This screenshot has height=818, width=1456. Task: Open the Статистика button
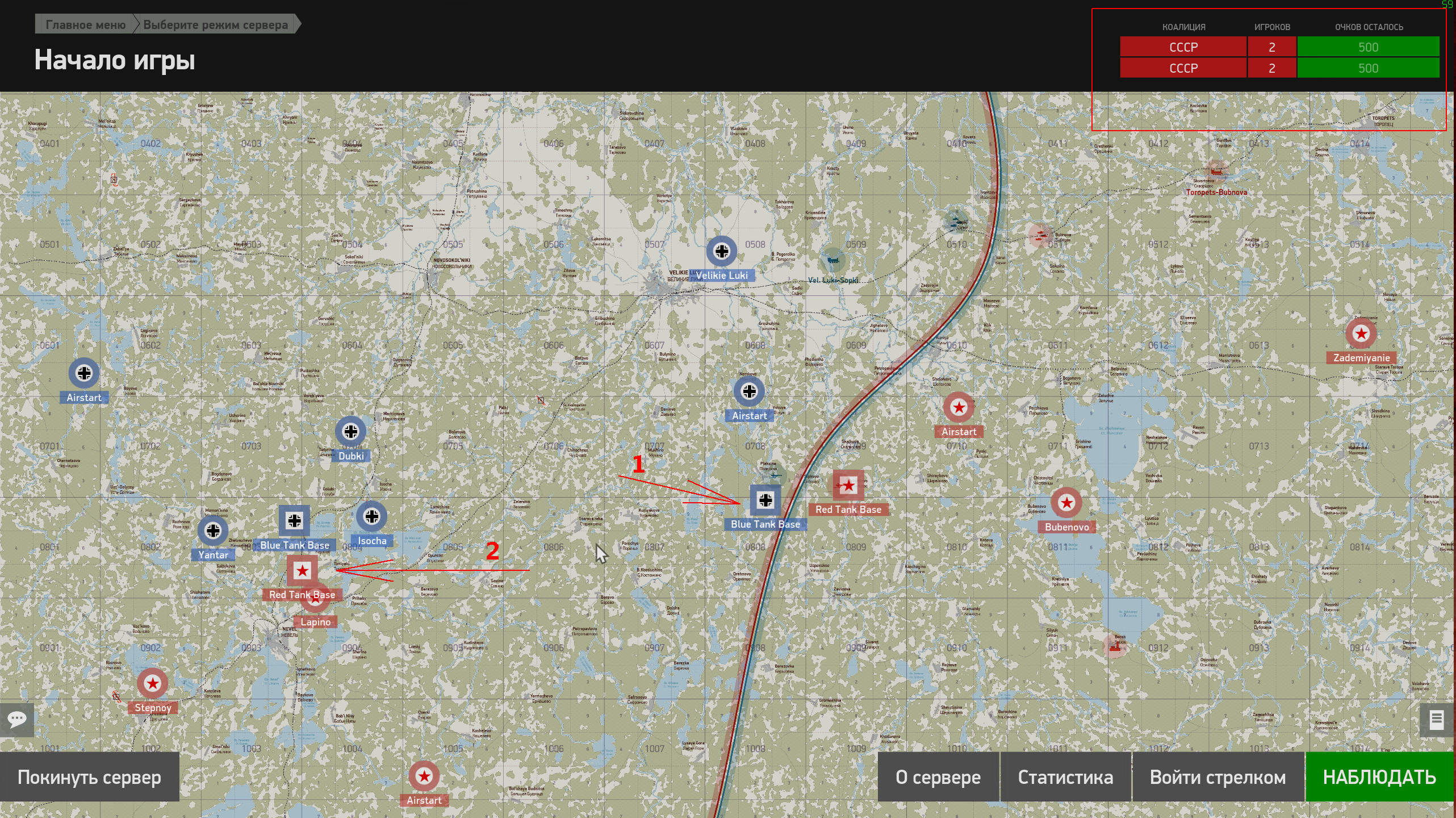coord(1065,777)
